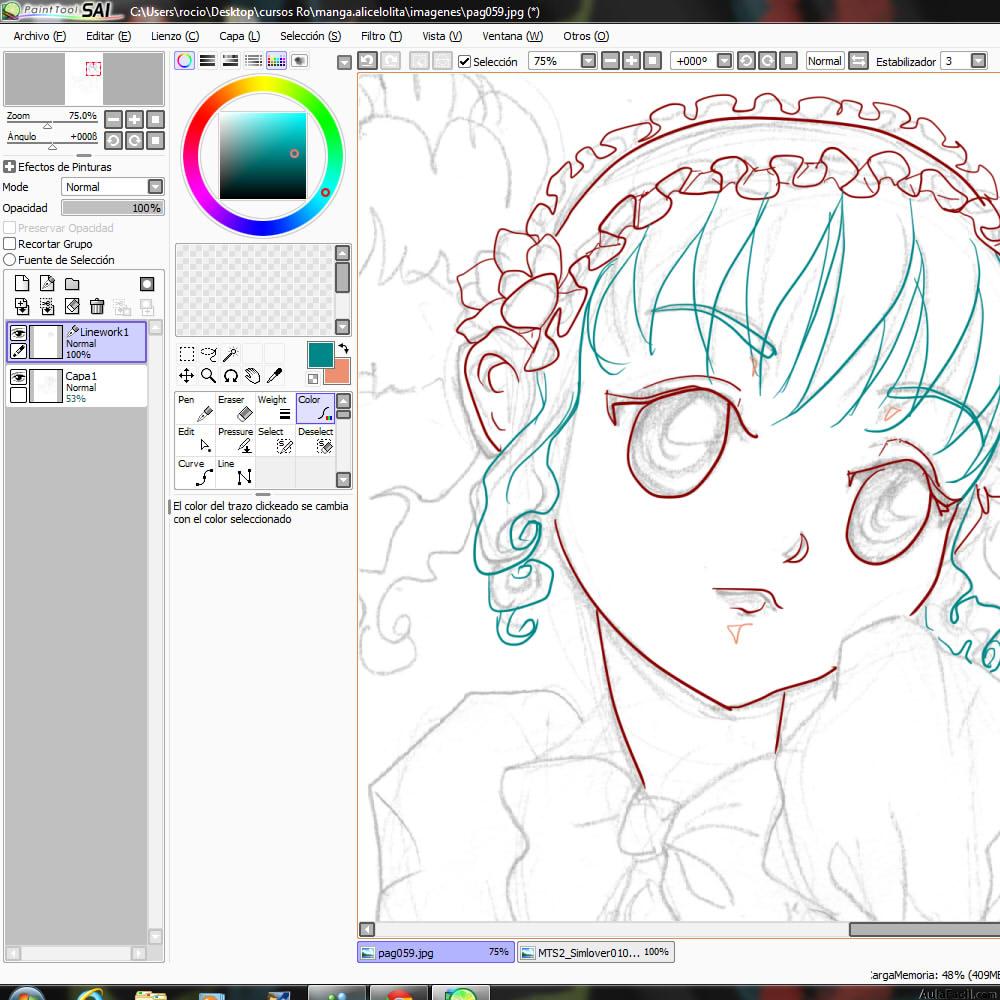Open the Capa menu
Viewport: 1000px width, 1000px height.
click(240, 36)
